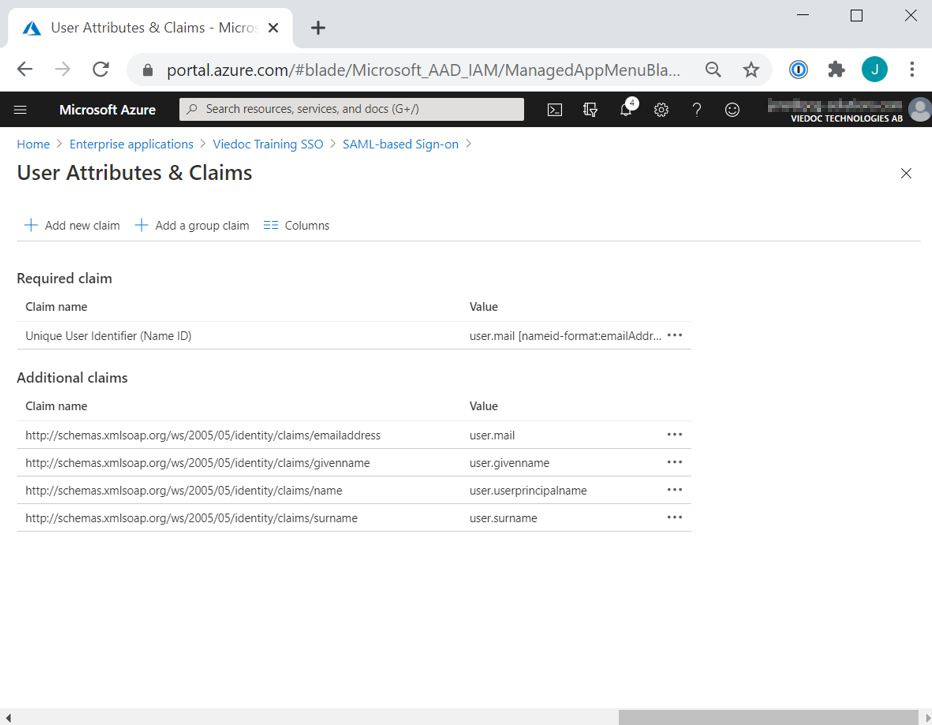932x725 pixels.
Task: Select the givenname claim row
Action: 198,463
